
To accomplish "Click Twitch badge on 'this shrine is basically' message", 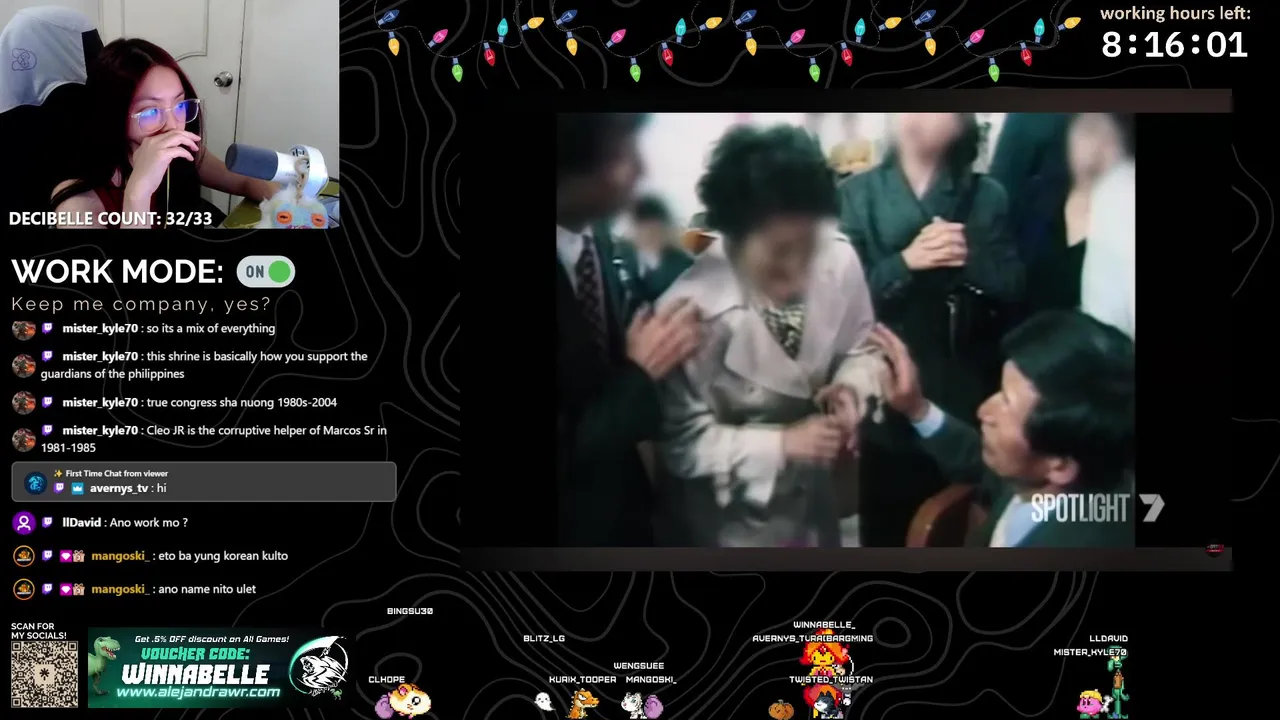I will [x=47, y=357].
